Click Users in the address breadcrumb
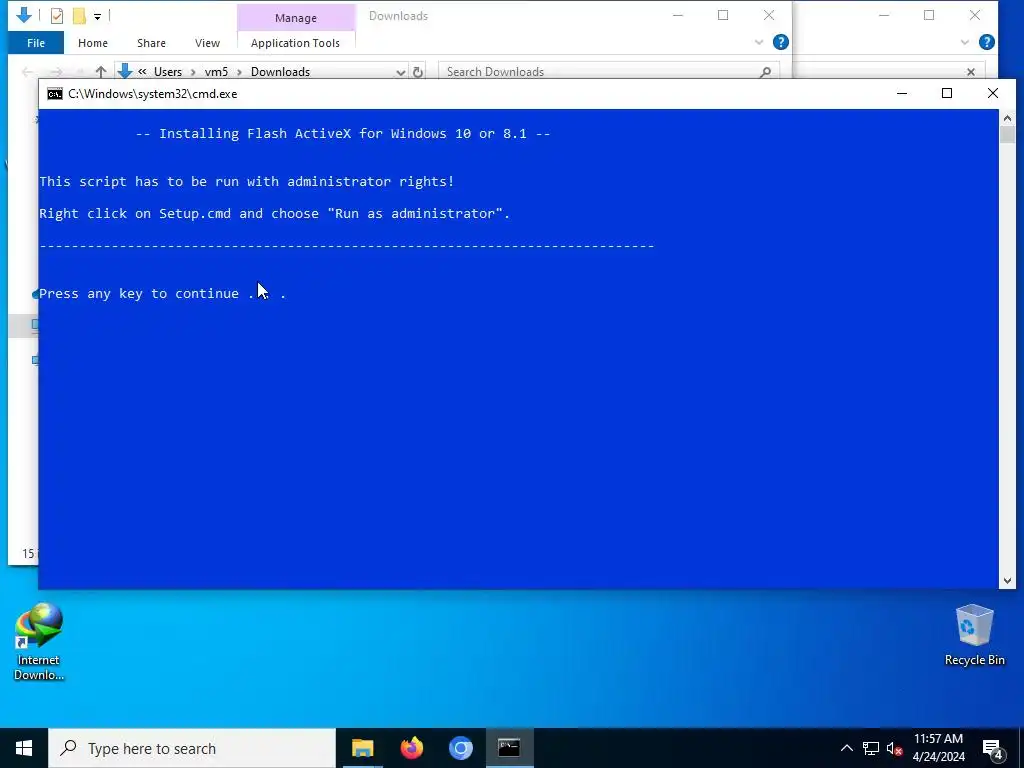This screenshot has height=768, width=1024. coord(168,72)
